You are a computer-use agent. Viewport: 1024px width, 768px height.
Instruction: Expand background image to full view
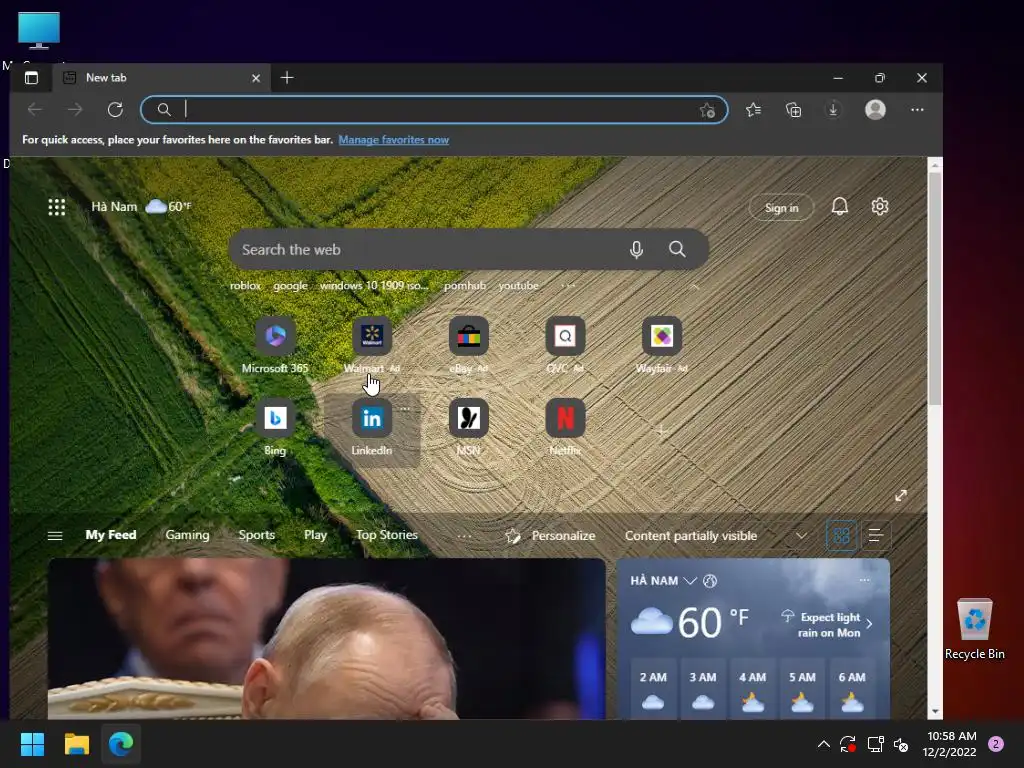pos(901,496)
